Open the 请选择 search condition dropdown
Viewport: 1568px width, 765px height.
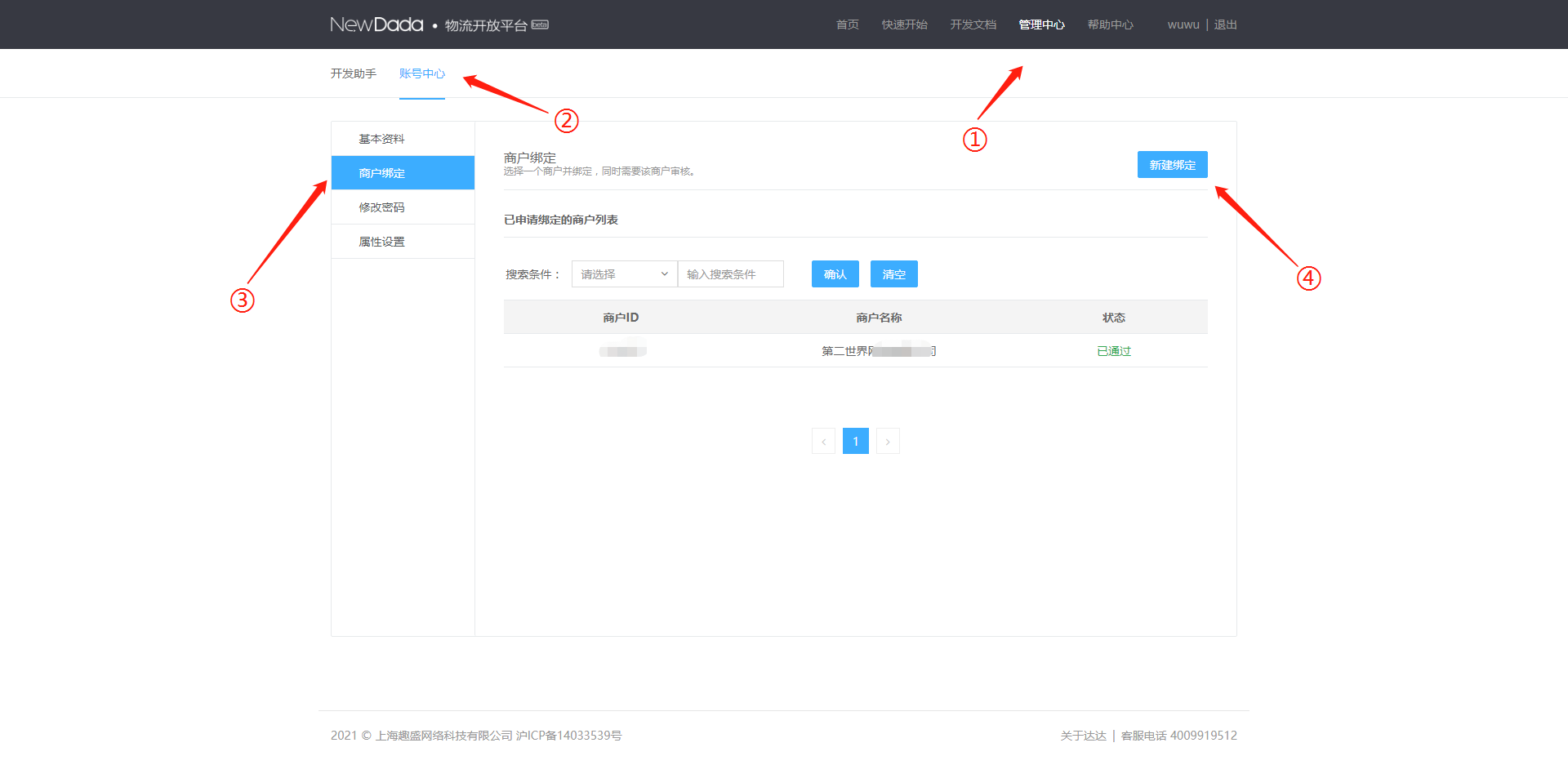pos(624,274)
